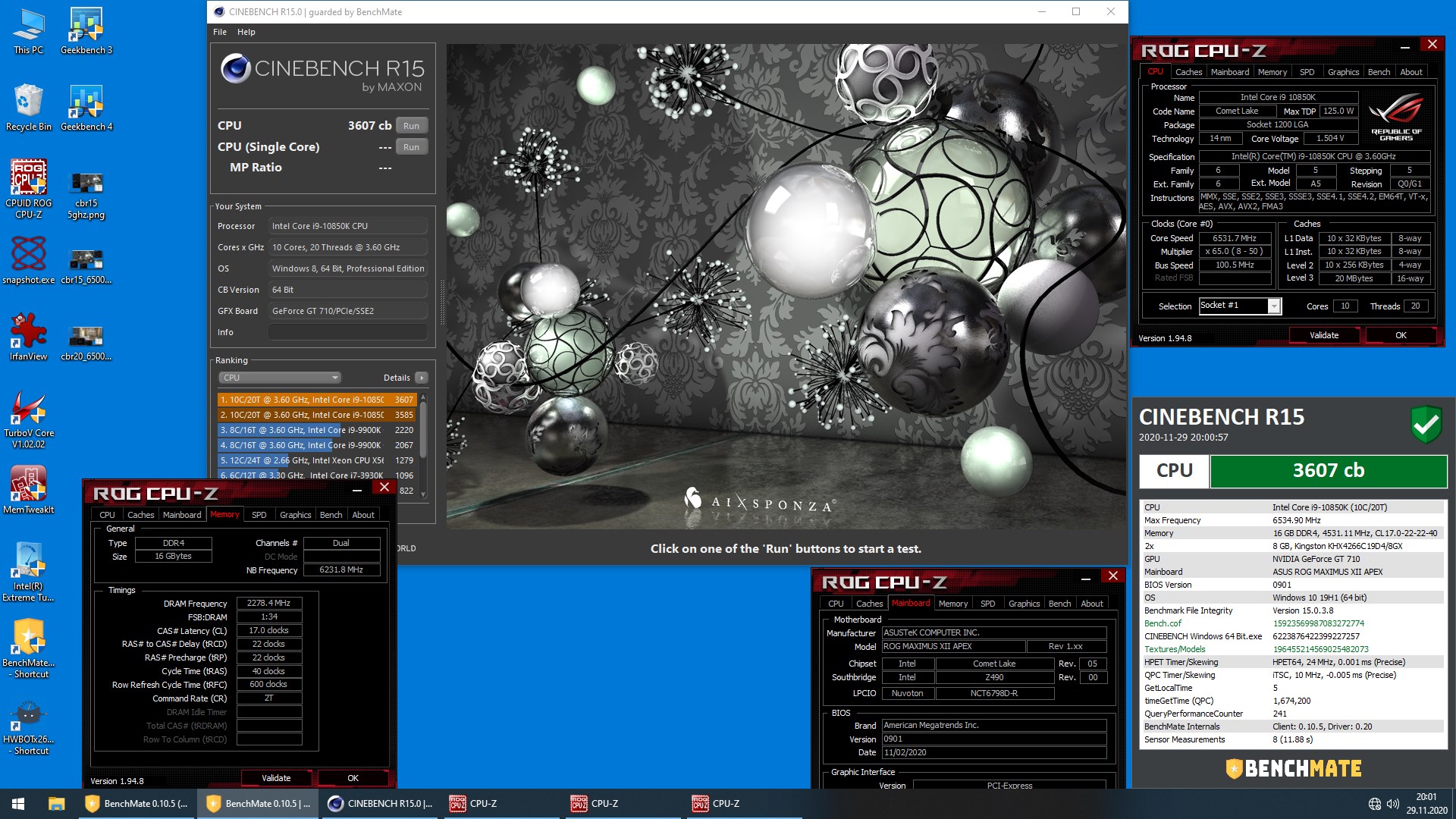1456x819 pixels.
Task: Click OK in Memory CPU-Z window
Action: (353, 778)
